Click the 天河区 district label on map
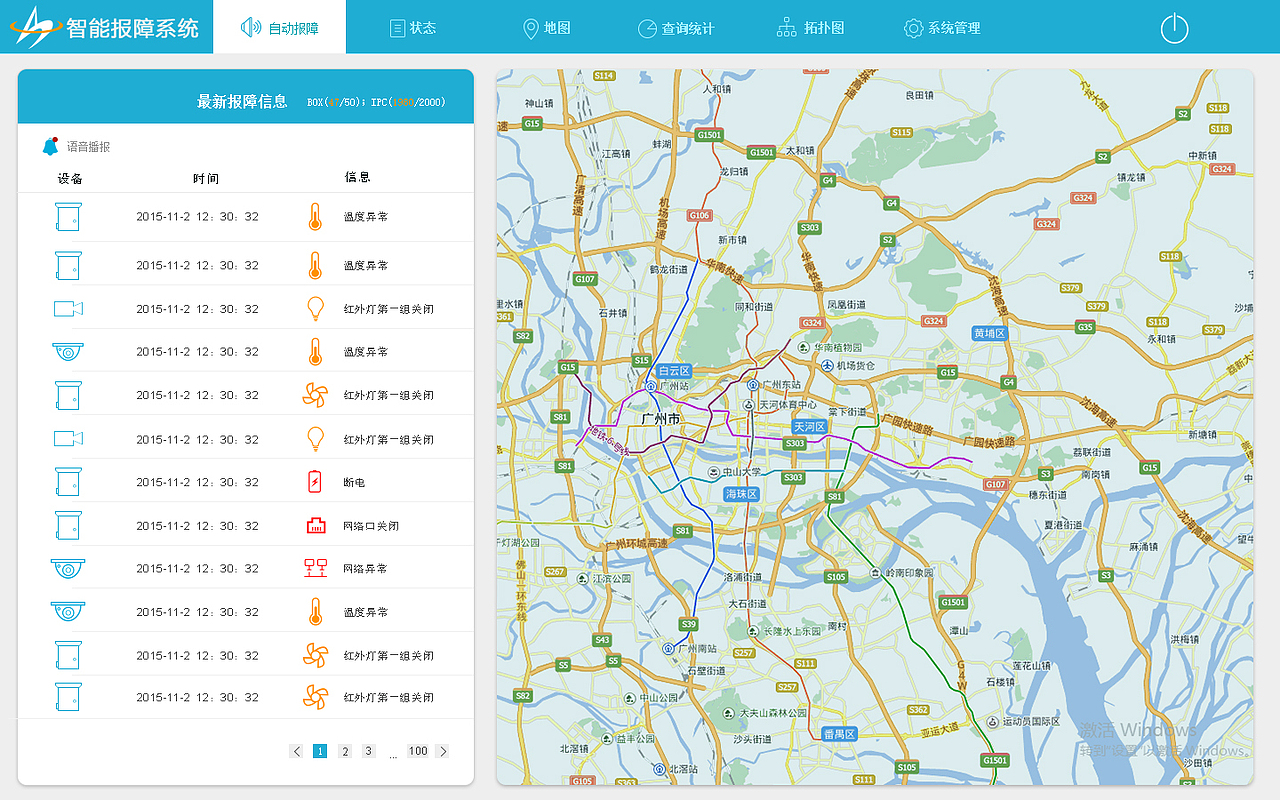This screenshot has width=1280, height=800. point(809,427)
